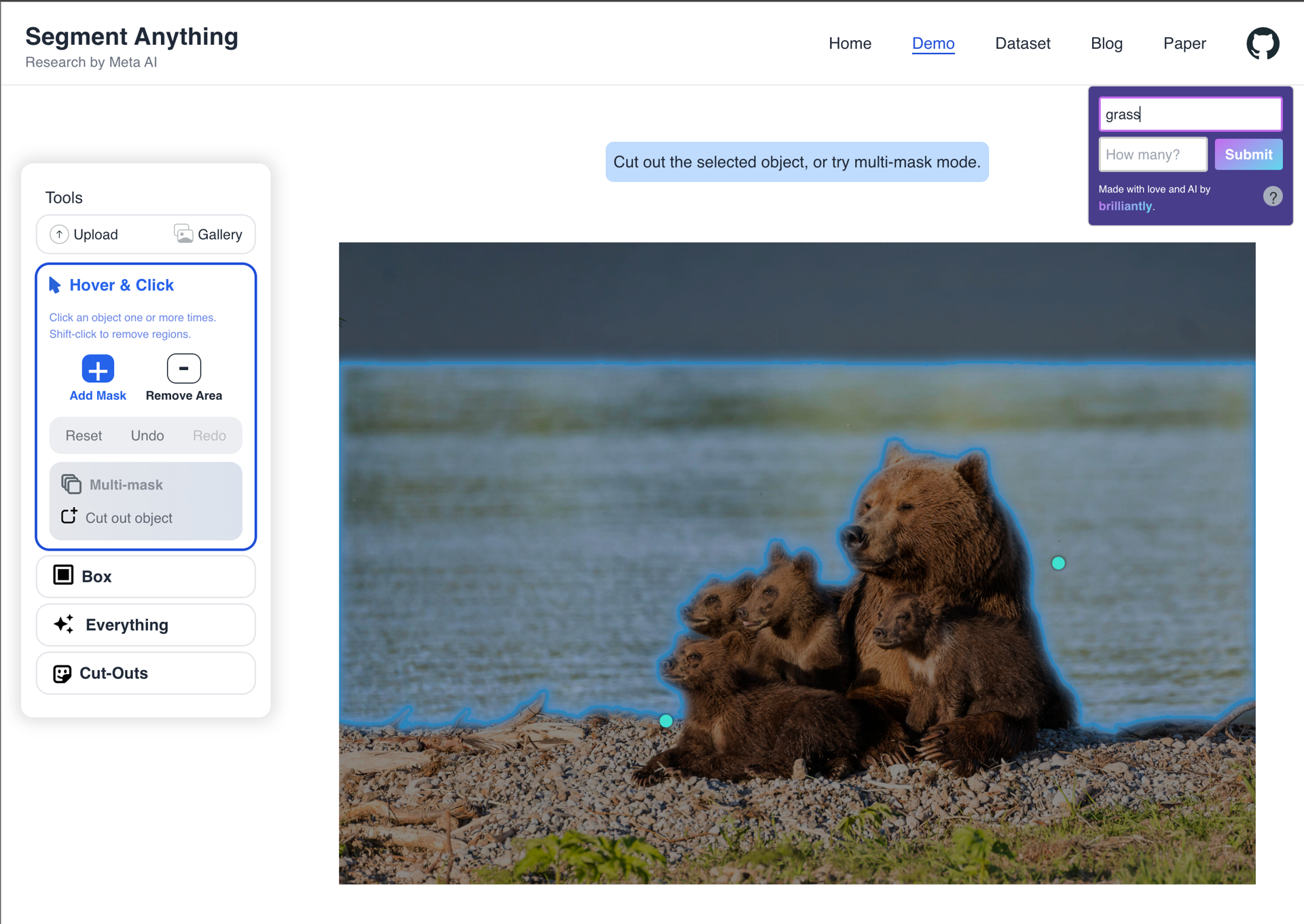Click the Research by Meta AI text

91,62
